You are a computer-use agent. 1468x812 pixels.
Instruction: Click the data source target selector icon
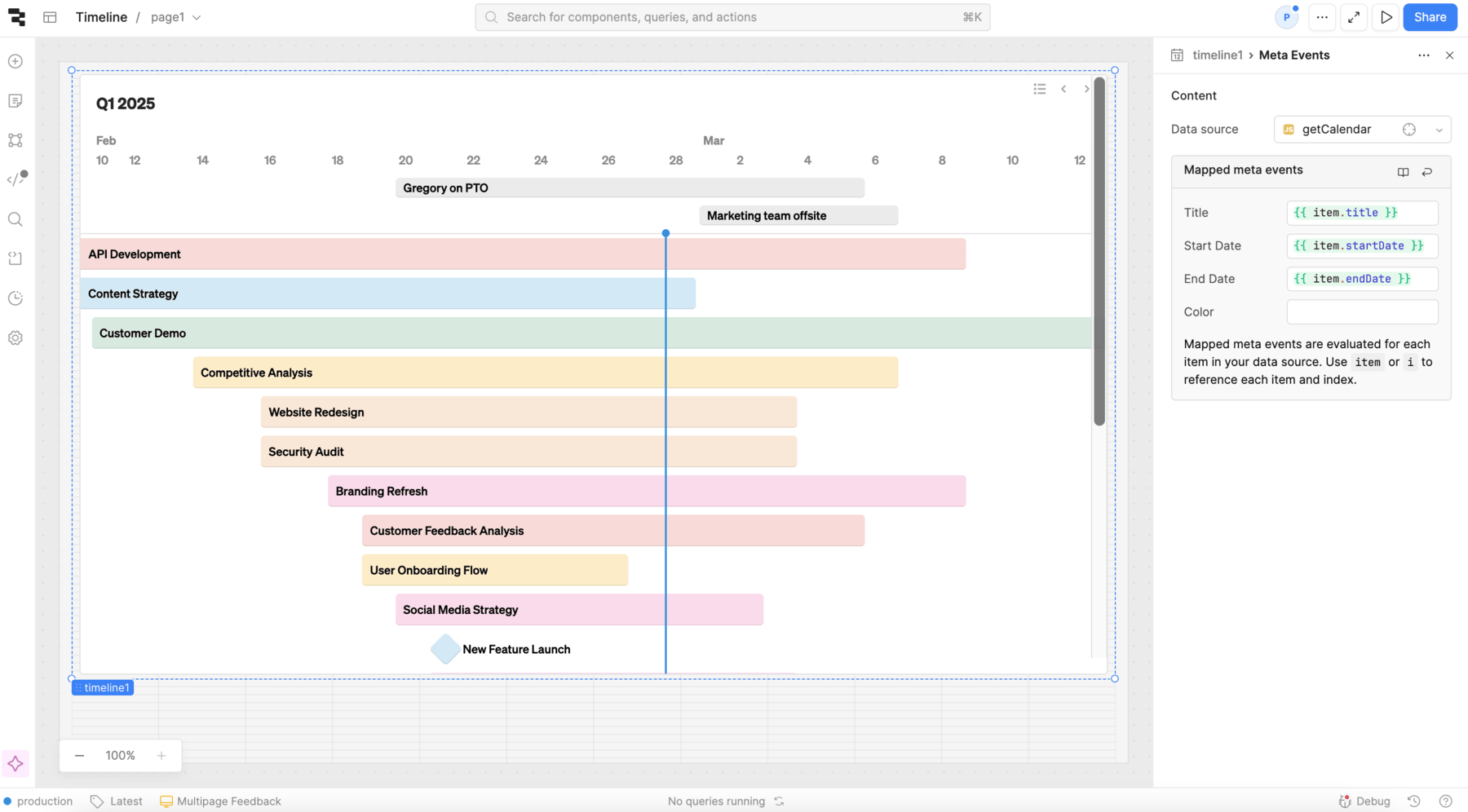(1409, 130)
